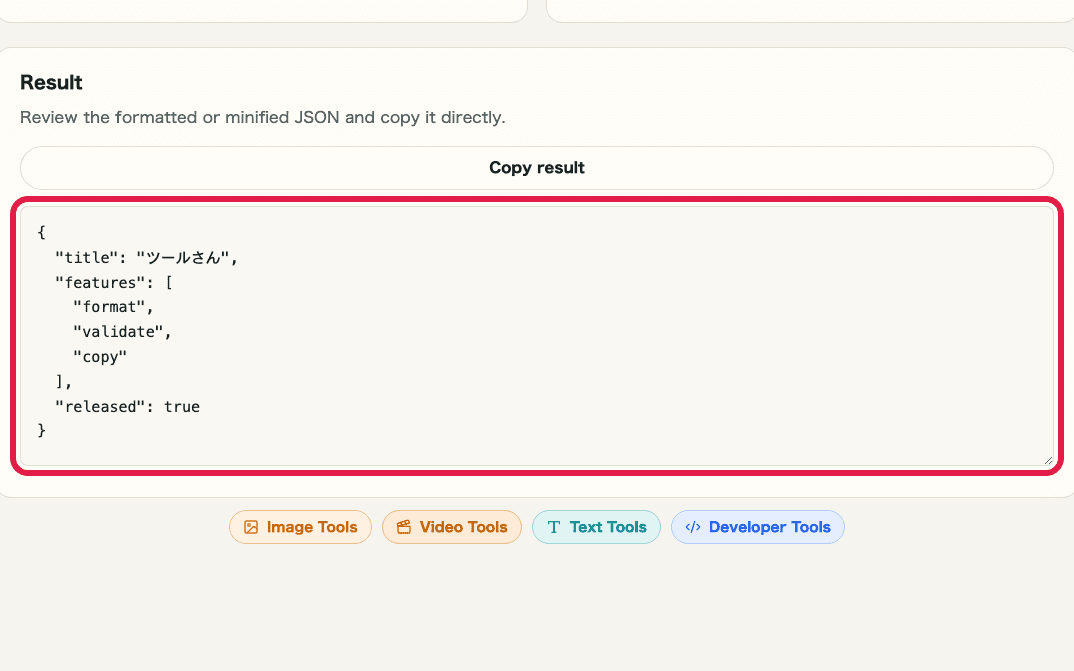Click the picture icon on the Image Tools badge
The image size is (1074, 671).
click(252, 527)
